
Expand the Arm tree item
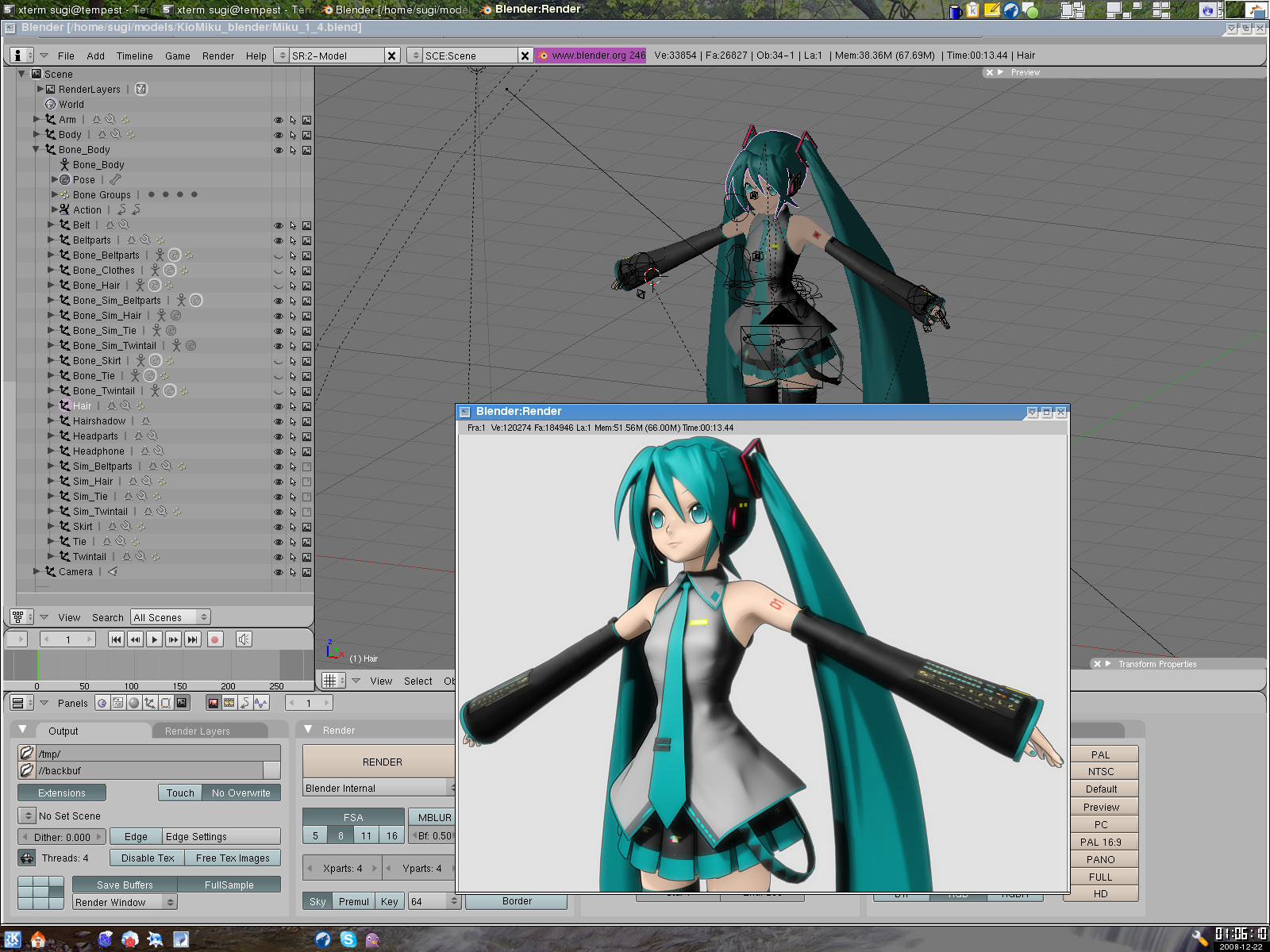click(37, 119)
